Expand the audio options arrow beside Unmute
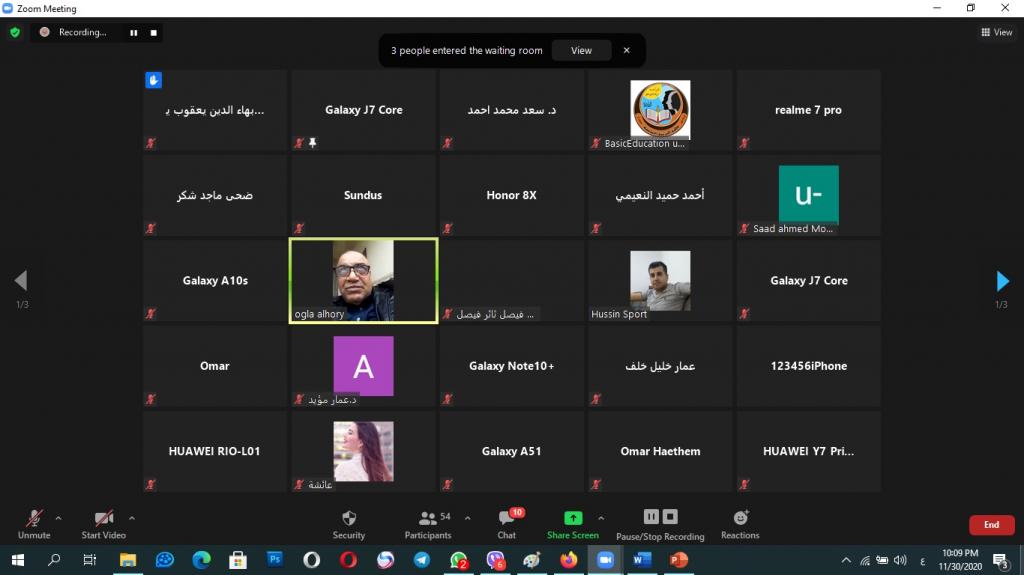Viewport: 1024px width, 575px height. click(58, 518)
